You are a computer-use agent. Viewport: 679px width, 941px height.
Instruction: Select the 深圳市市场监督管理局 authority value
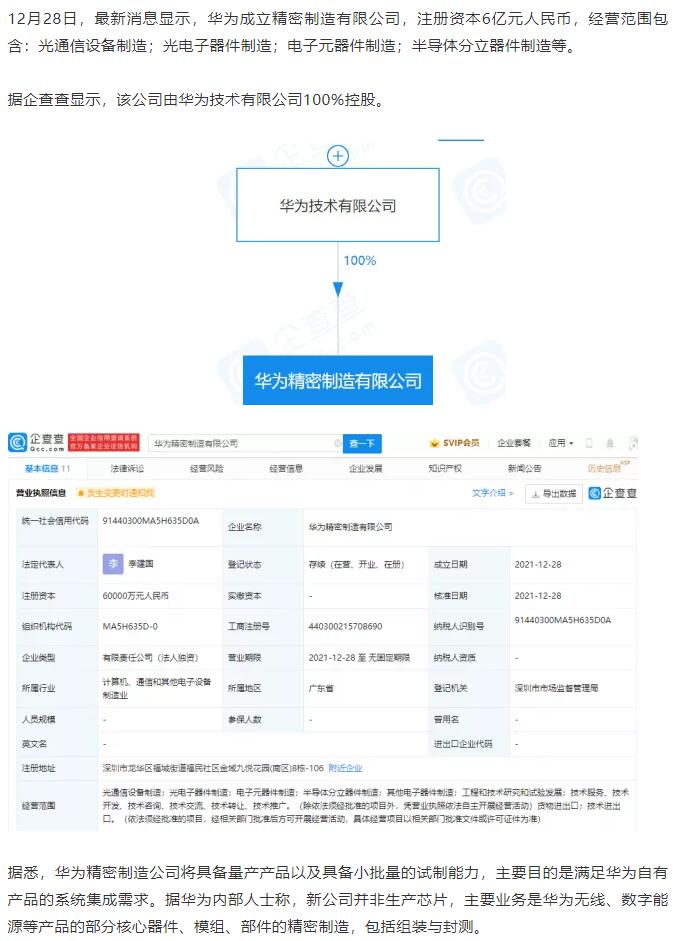click(x=557, y=688)
